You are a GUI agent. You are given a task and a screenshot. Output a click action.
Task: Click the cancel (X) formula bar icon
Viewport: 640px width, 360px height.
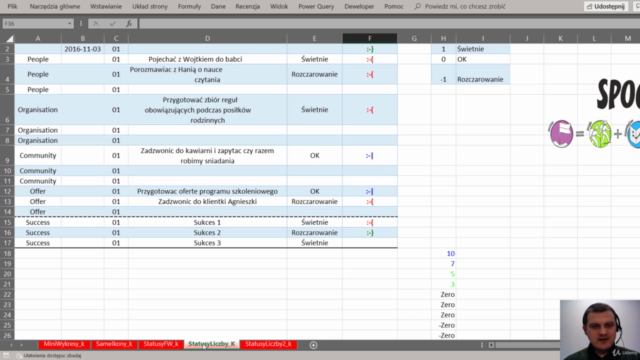(96, 24)
